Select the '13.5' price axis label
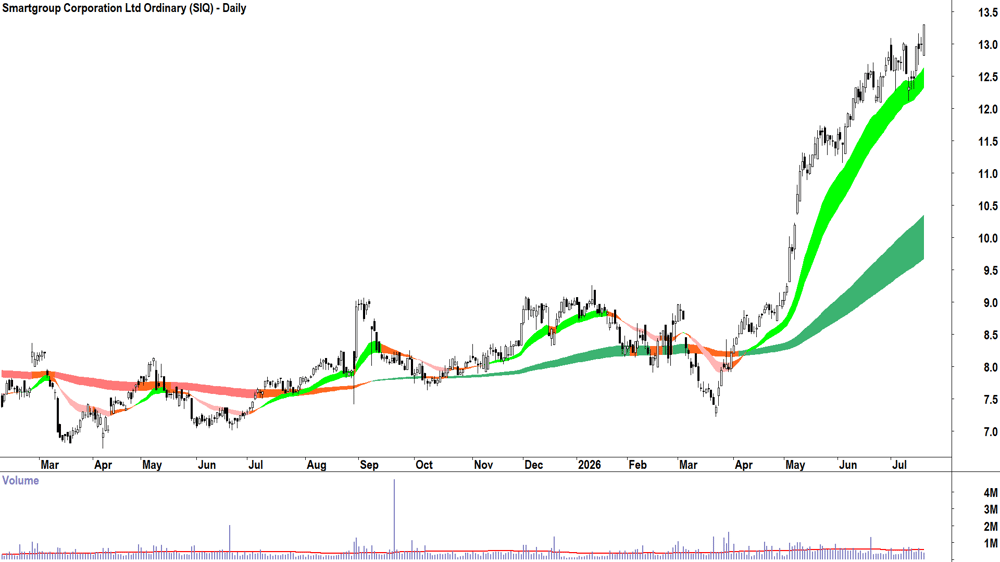Screen dimensions: 1000x562 tap(988, 12)
